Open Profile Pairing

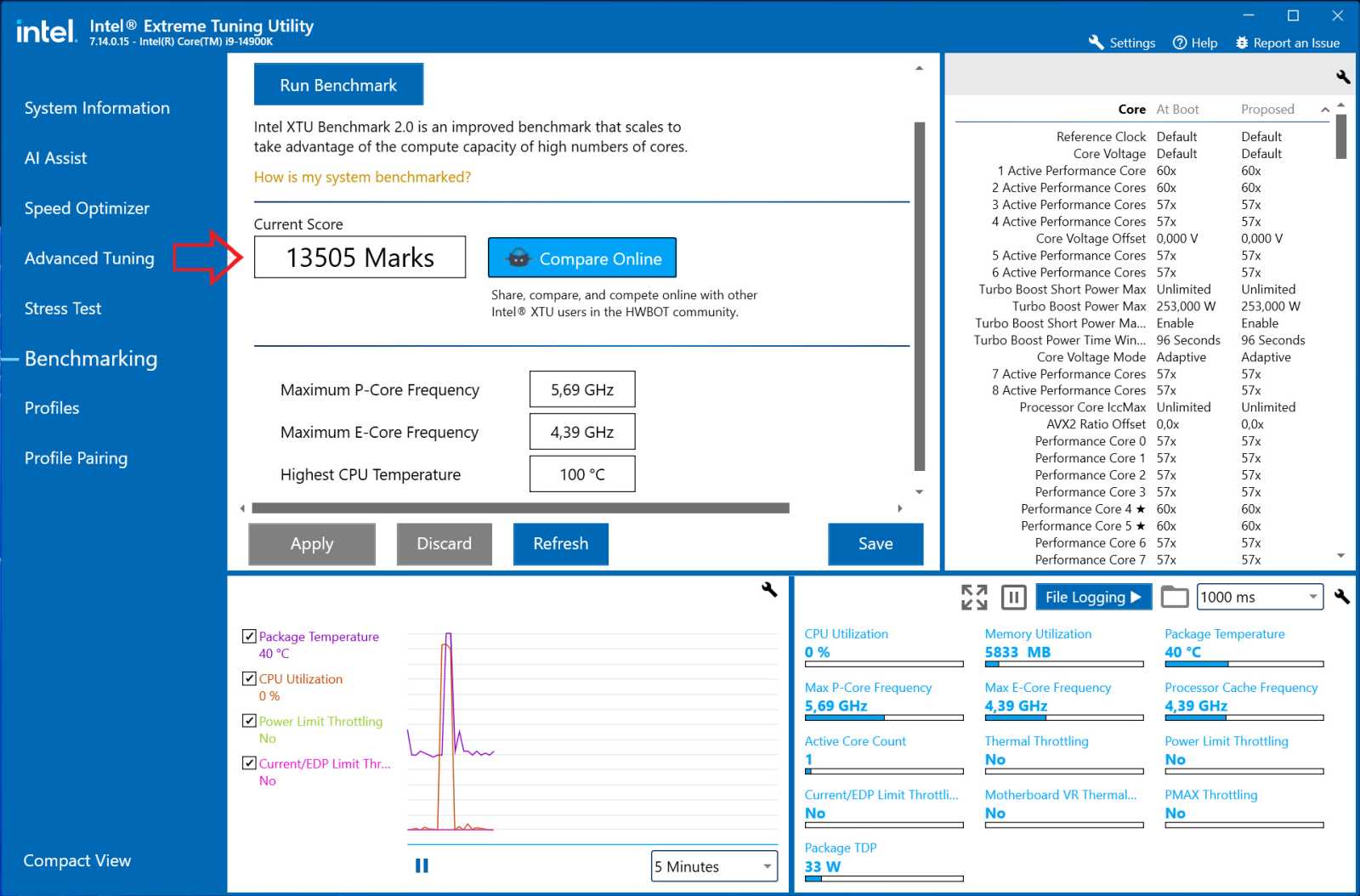coord(76,458)
